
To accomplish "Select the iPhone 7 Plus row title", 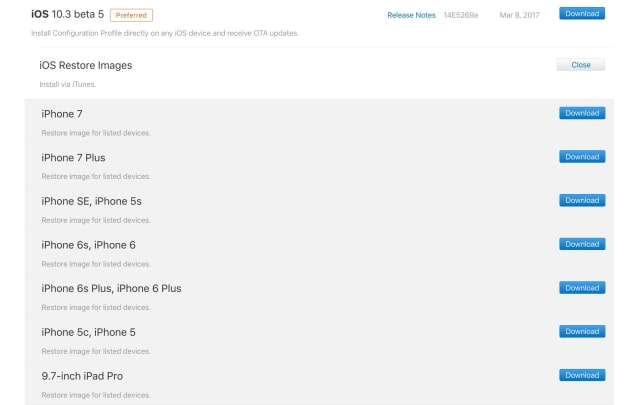I will click(x=73, y=158).
